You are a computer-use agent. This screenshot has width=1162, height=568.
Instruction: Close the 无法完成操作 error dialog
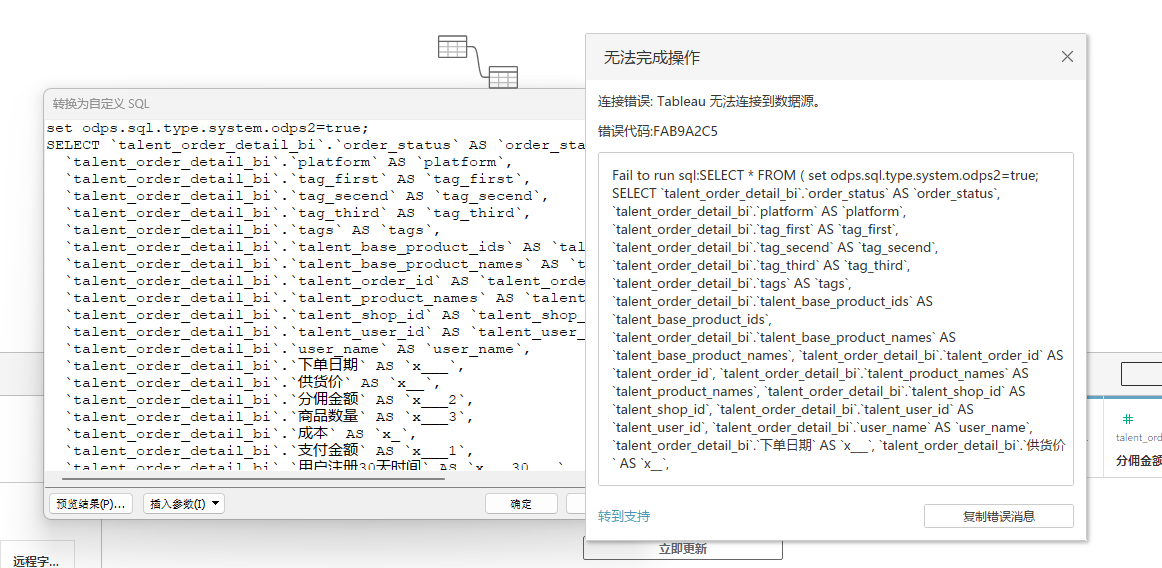[x=1067, y=56]
